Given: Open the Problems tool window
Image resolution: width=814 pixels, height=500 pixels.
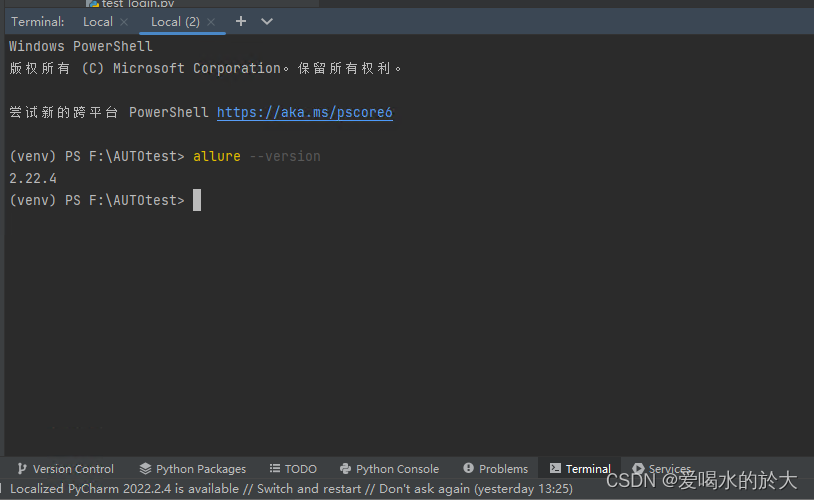Looking at the screenshot, I should click(x=496, y=469).
